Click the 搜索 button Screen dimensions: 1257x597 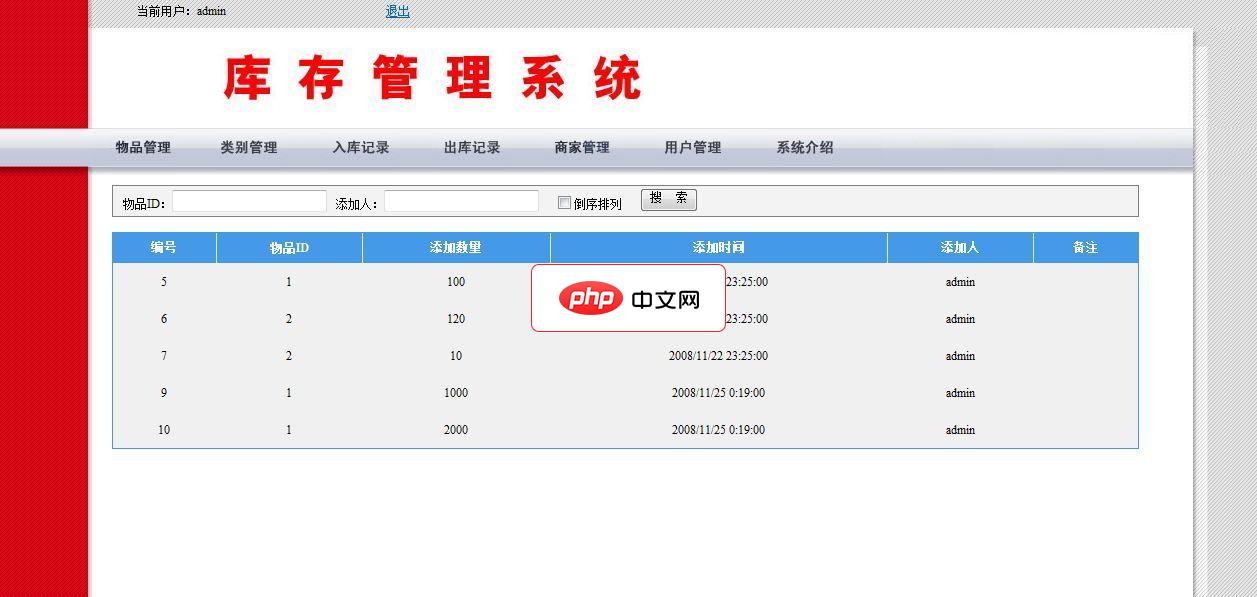pos(668,199)
